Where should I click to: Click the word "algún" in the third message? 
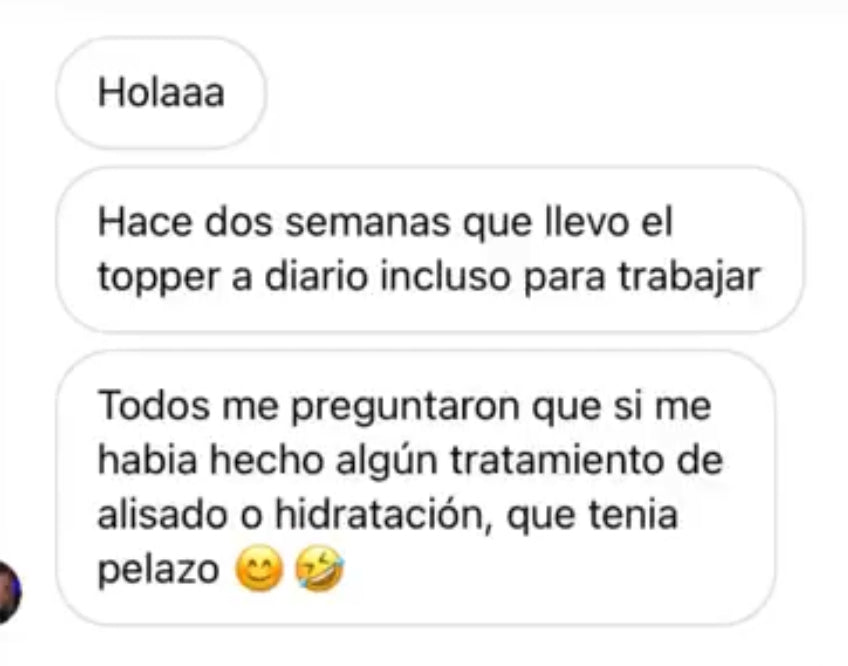(386, 463)
